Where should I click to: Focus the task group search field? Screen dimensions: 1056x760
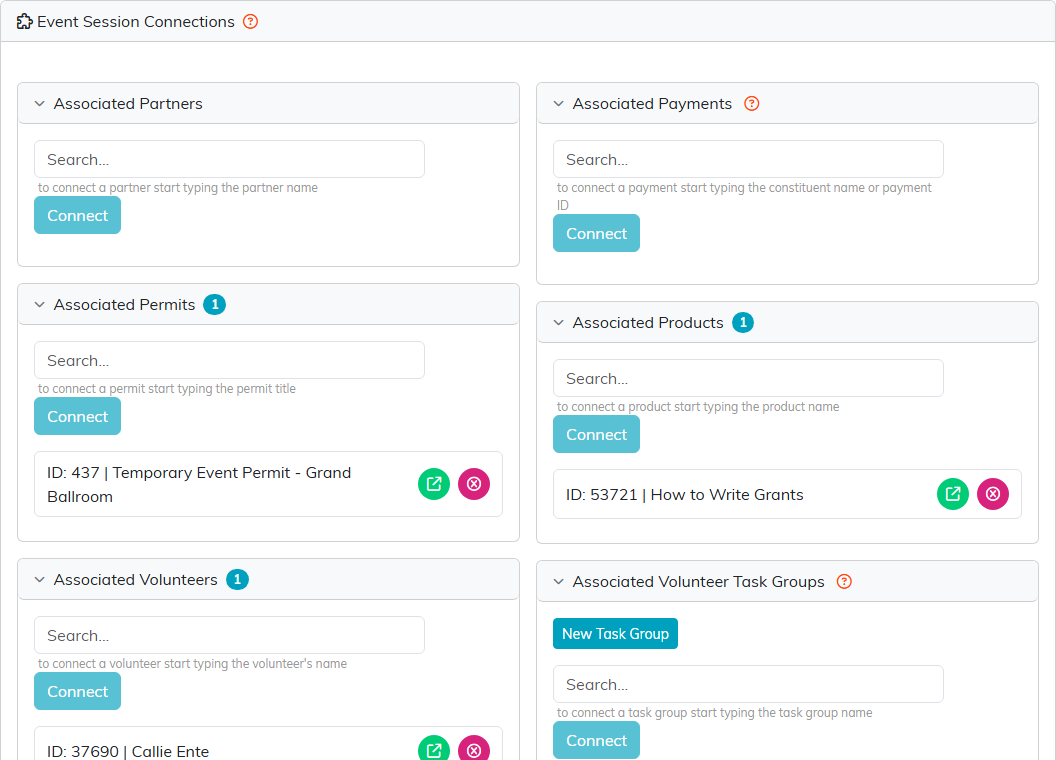tap(748, 685)
